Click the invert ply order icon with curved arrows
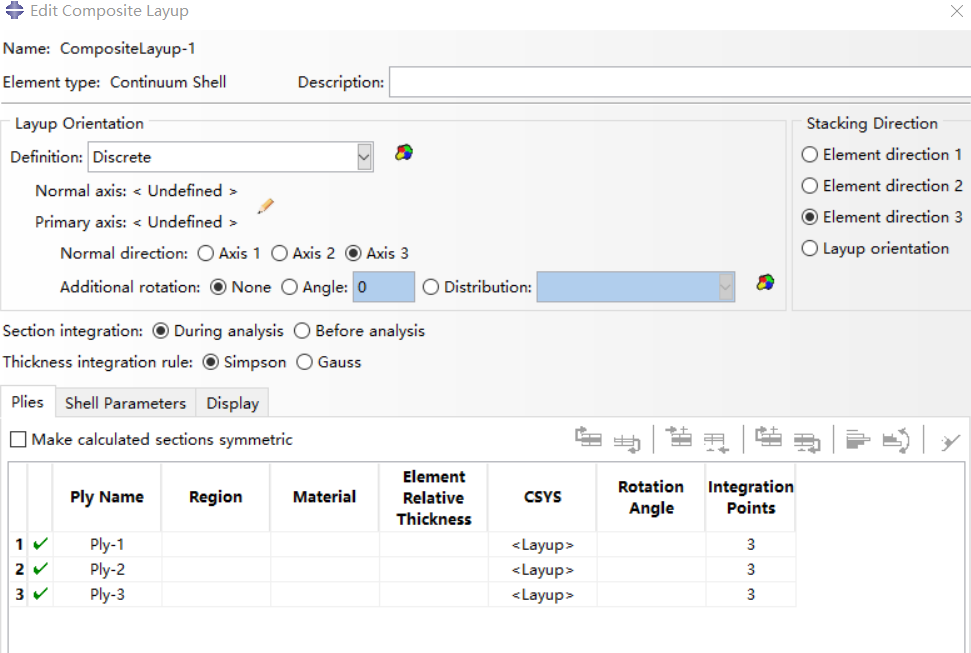The height and width of the screenshot is (653, 971). tap(896, 439)
